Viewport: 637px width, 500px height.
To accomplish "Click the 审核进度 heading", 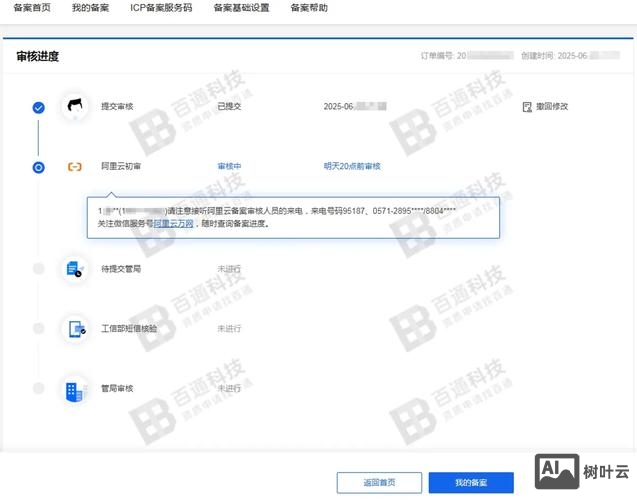I will (x=37, y=56).
